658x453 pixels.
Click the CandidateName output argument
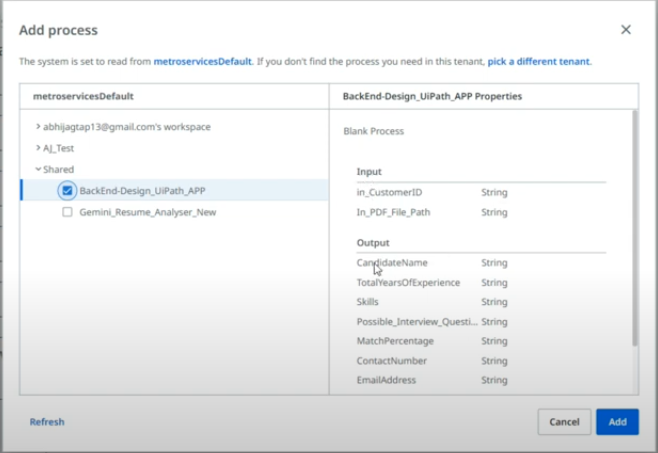392,263
